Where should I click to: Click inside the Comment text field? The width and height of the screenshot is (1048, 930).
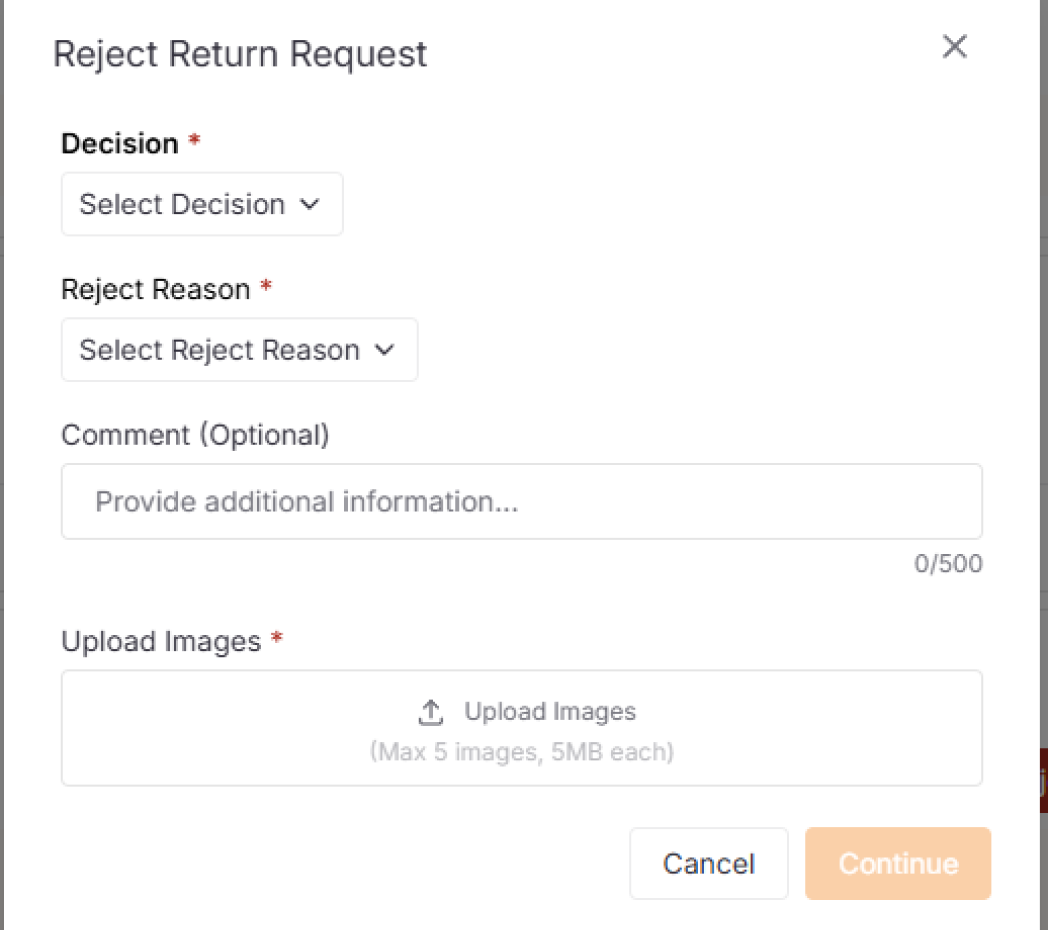pyautogui.click(x=522, y=501)
